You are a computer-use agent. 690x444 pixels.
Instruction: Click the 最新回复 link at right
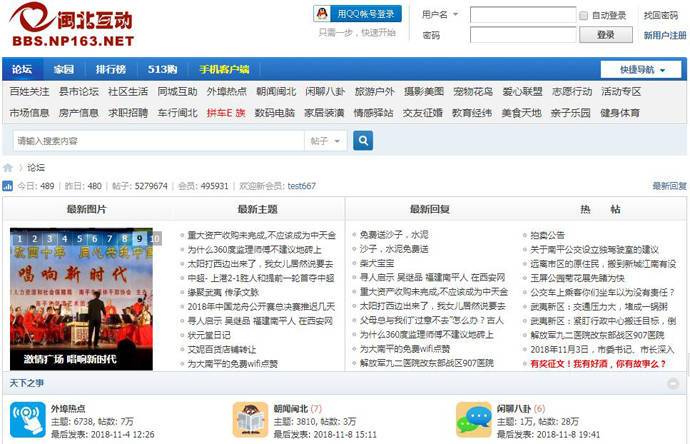coord(669,186)
